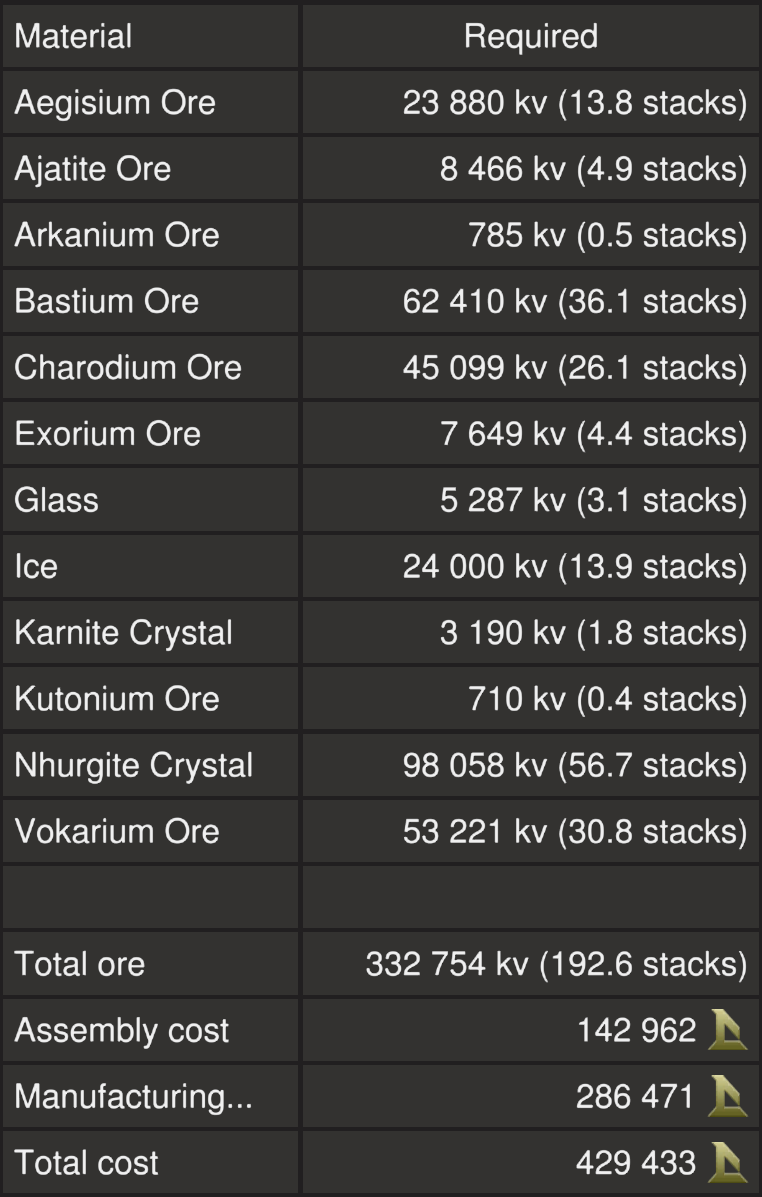The image size is (762, 1197).
Task: Click the Charodium Ore row
Action: coord(128,367)
